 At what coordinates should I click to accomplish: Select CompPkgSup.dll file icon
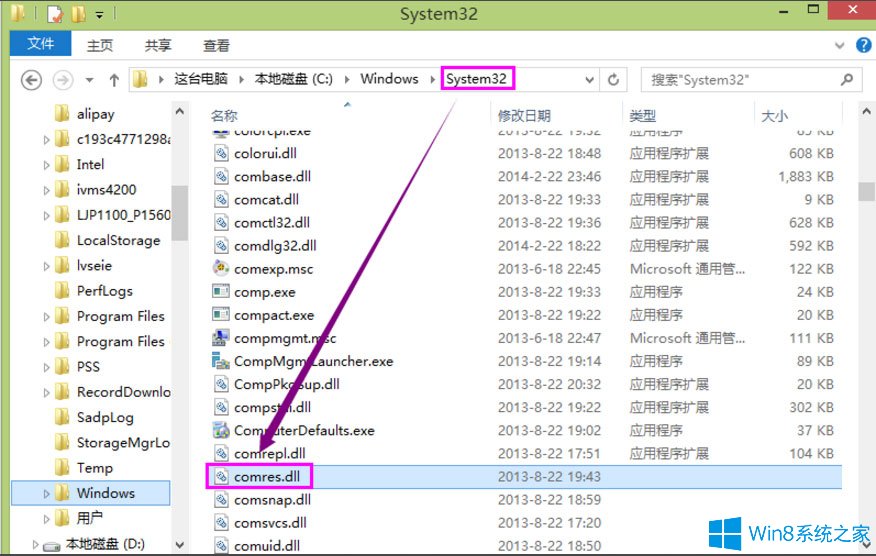(221, 384)
